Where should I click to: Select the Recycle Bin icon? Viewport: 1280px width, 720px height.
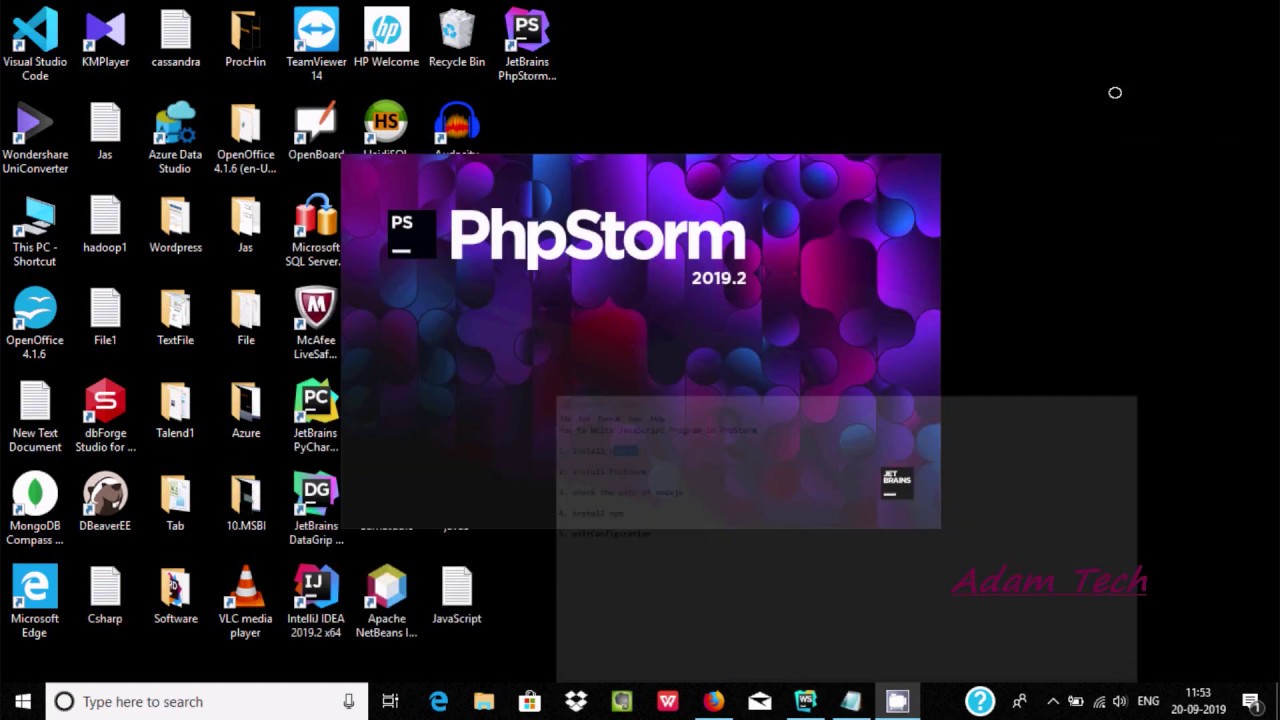point(457,30)
